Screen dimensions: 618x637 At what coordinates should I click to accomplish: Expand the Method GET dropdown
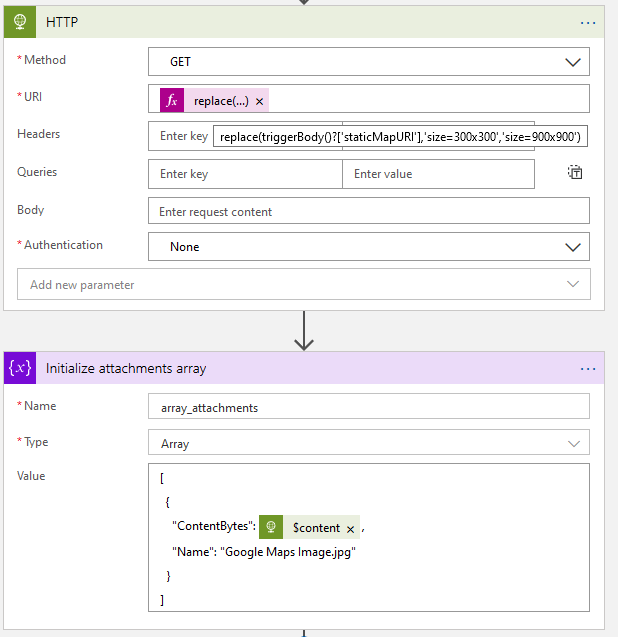tap(573, 62)
